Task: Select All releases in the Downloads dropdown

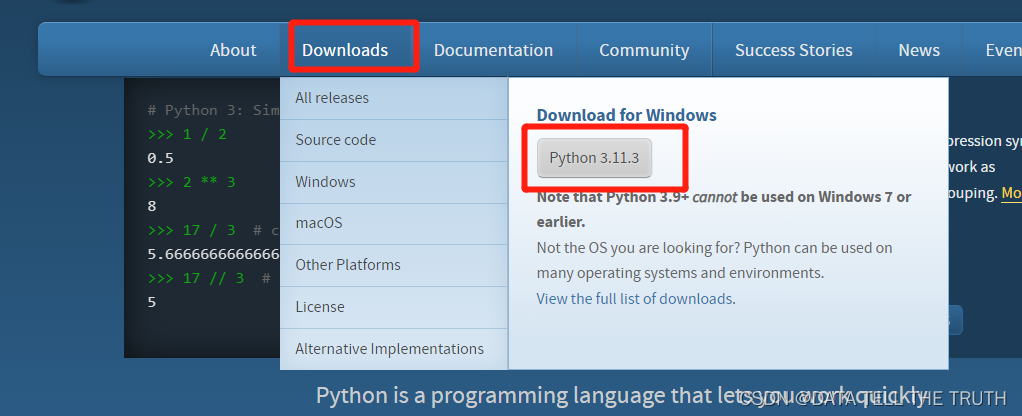Action: coord(394,98)
